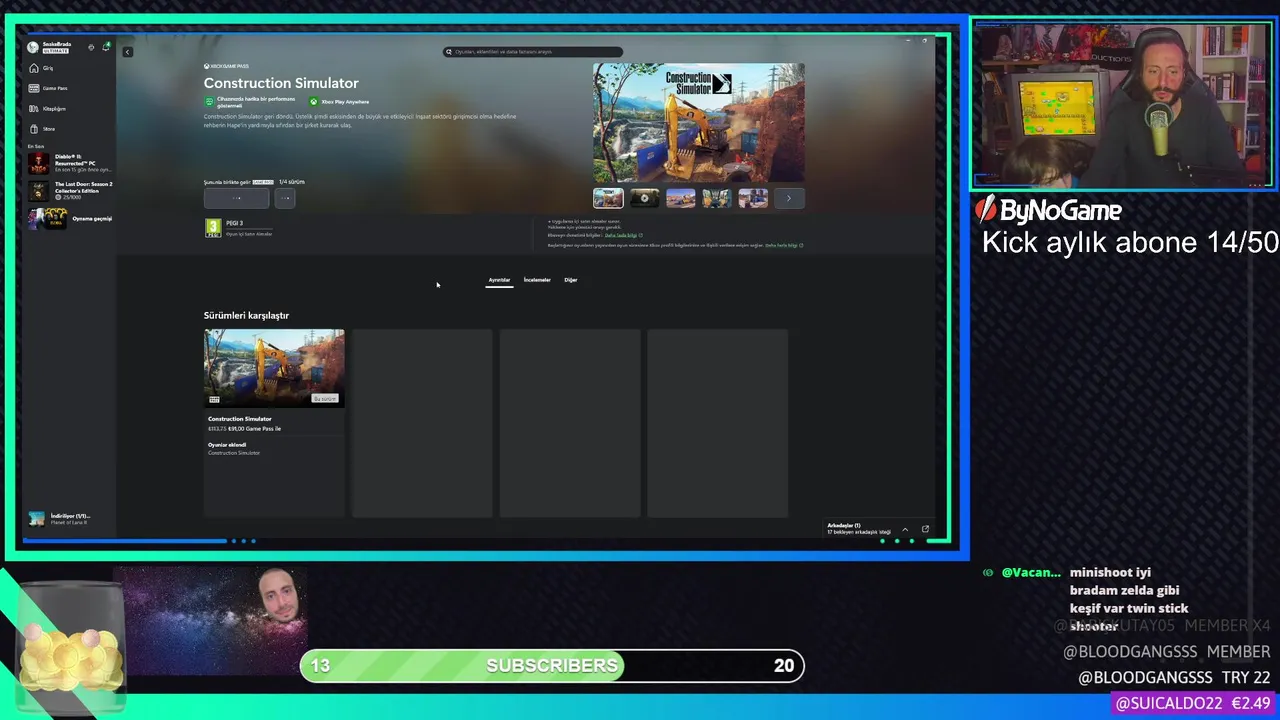Viewport: 1280px width, 720px height.
Task: Select the fourth gallery thumbnail
Action: [716, 198]
